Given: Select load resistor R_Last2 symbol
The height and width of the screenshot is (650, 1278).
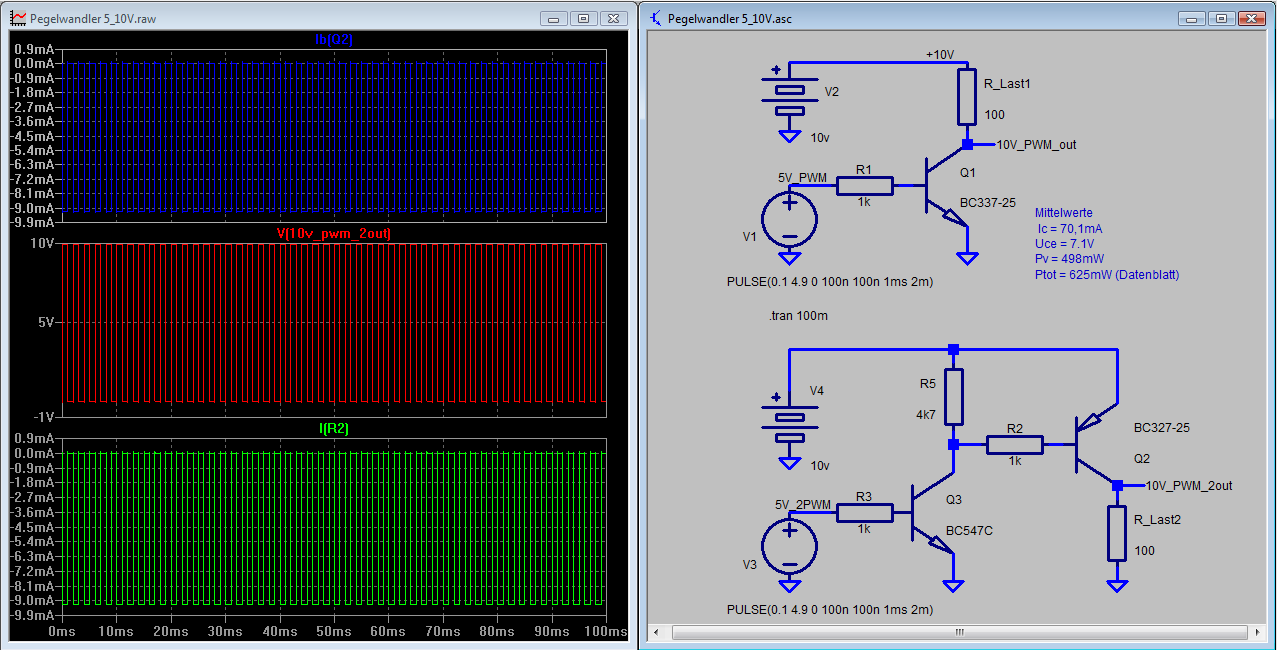Looking at the screenshot, I should pos(1118,533).
